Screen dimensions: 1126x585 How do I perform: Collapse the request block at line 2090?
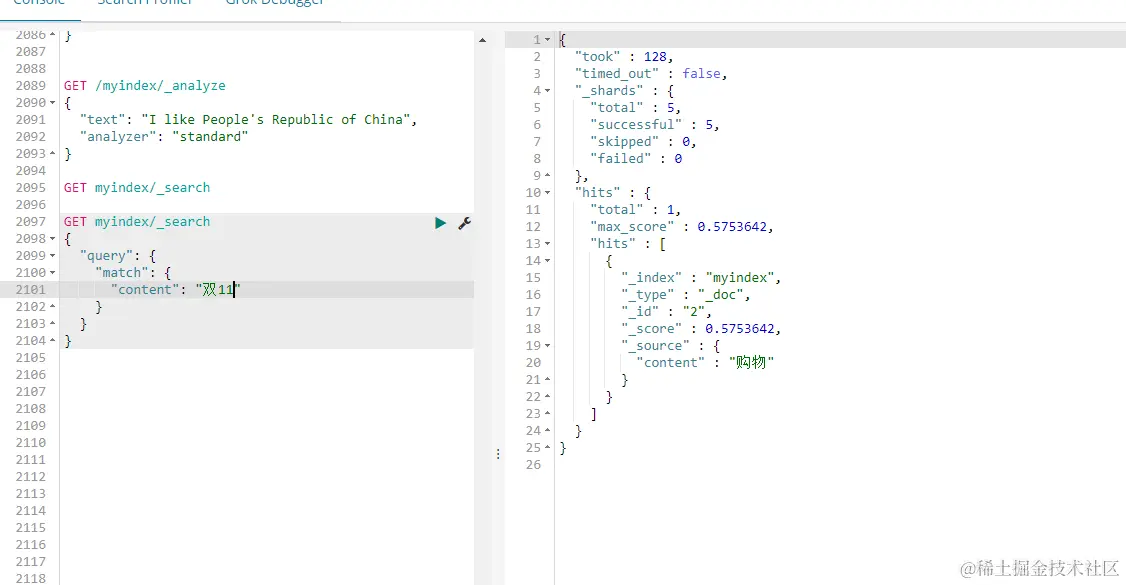coord(52,103)
